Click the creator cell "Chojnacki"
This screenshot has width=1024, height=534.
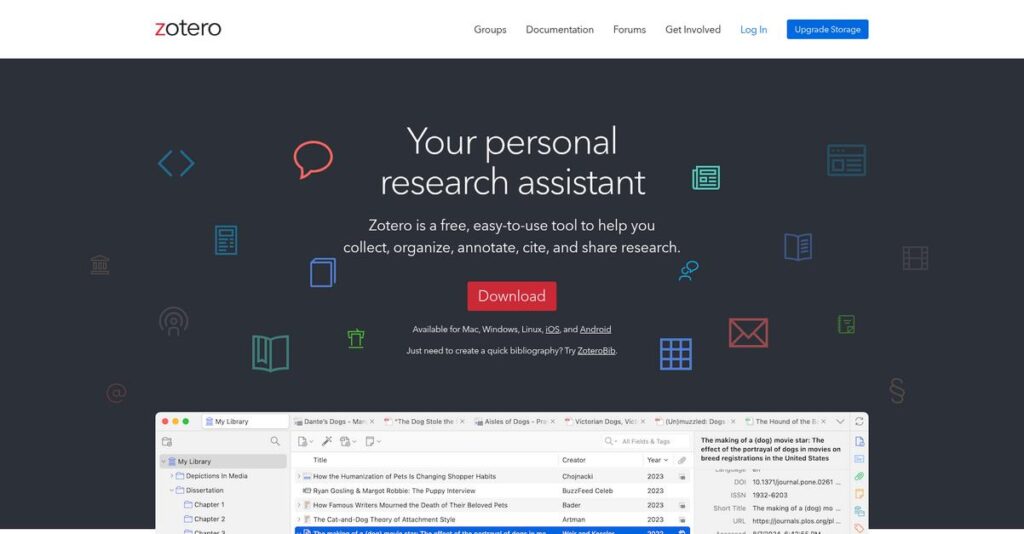(577, 477)
